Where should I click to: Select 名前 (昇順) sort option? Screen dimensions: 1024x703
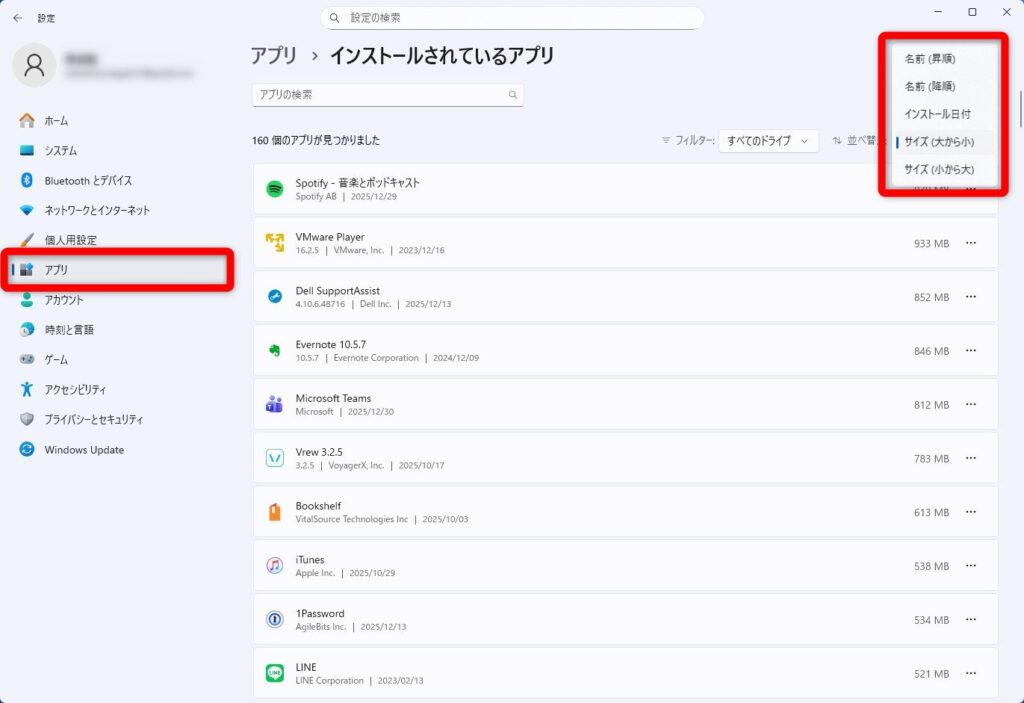(929, 59)
